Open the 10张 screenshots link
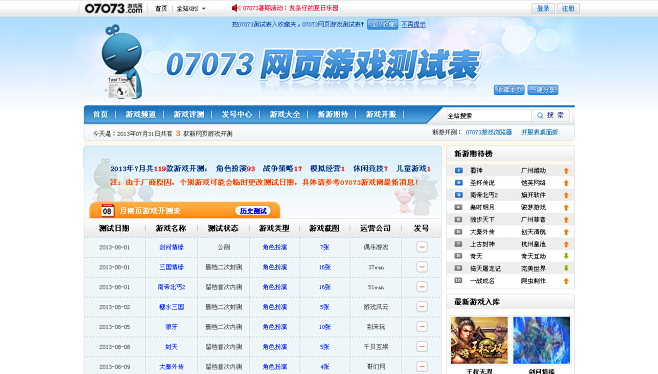 tap(324, 327)
